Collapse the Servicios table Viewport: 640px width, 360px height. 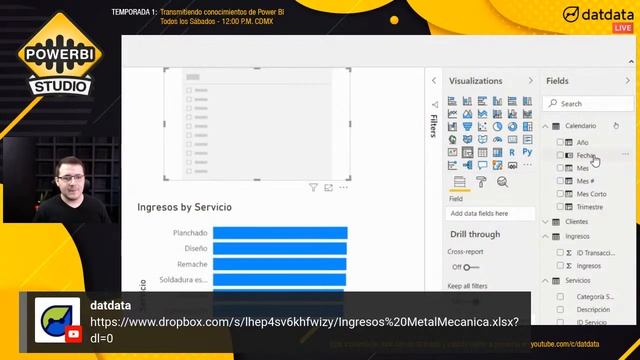point(546,280)
